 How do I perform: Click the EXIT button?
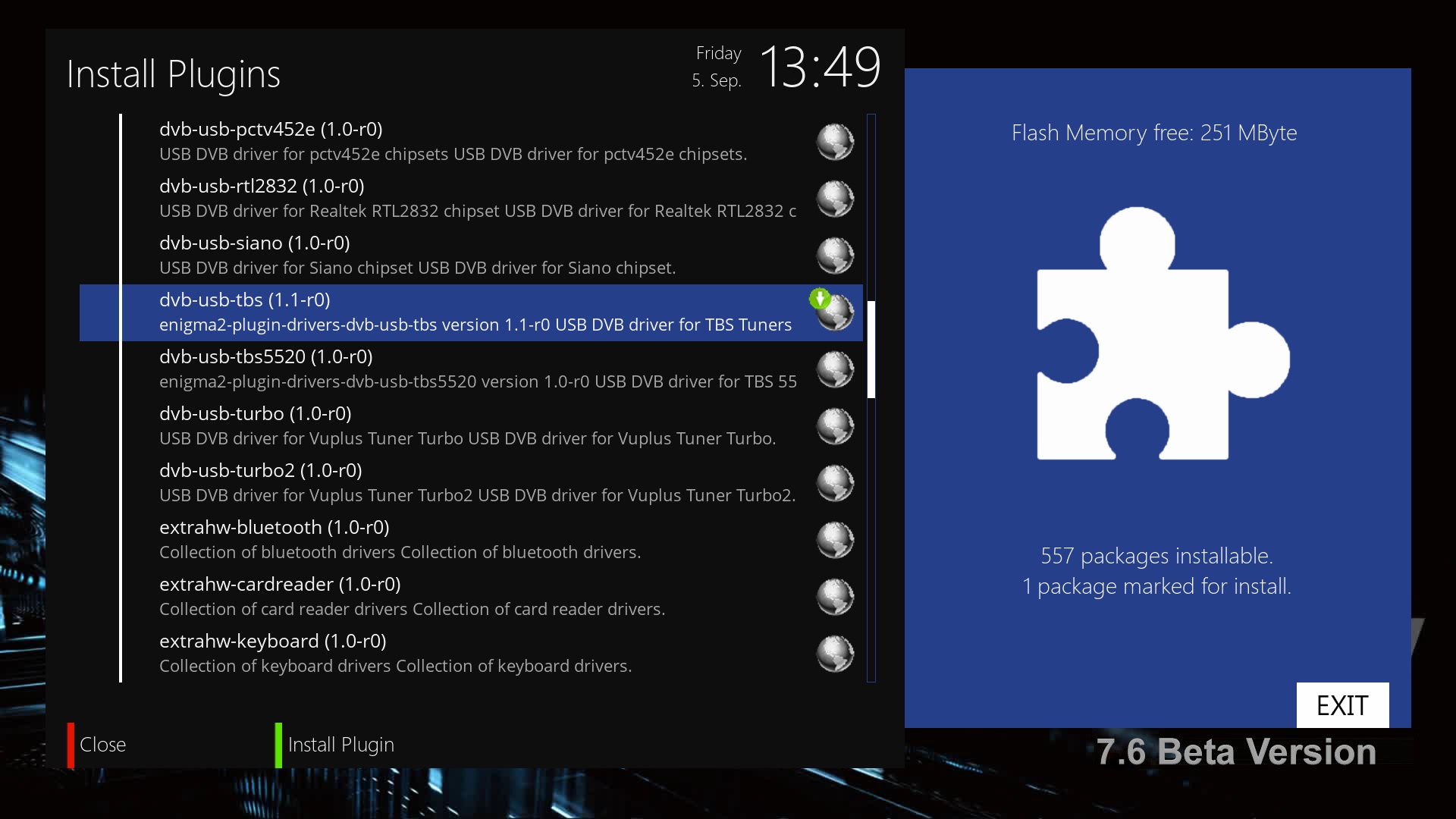(1342, 705)
